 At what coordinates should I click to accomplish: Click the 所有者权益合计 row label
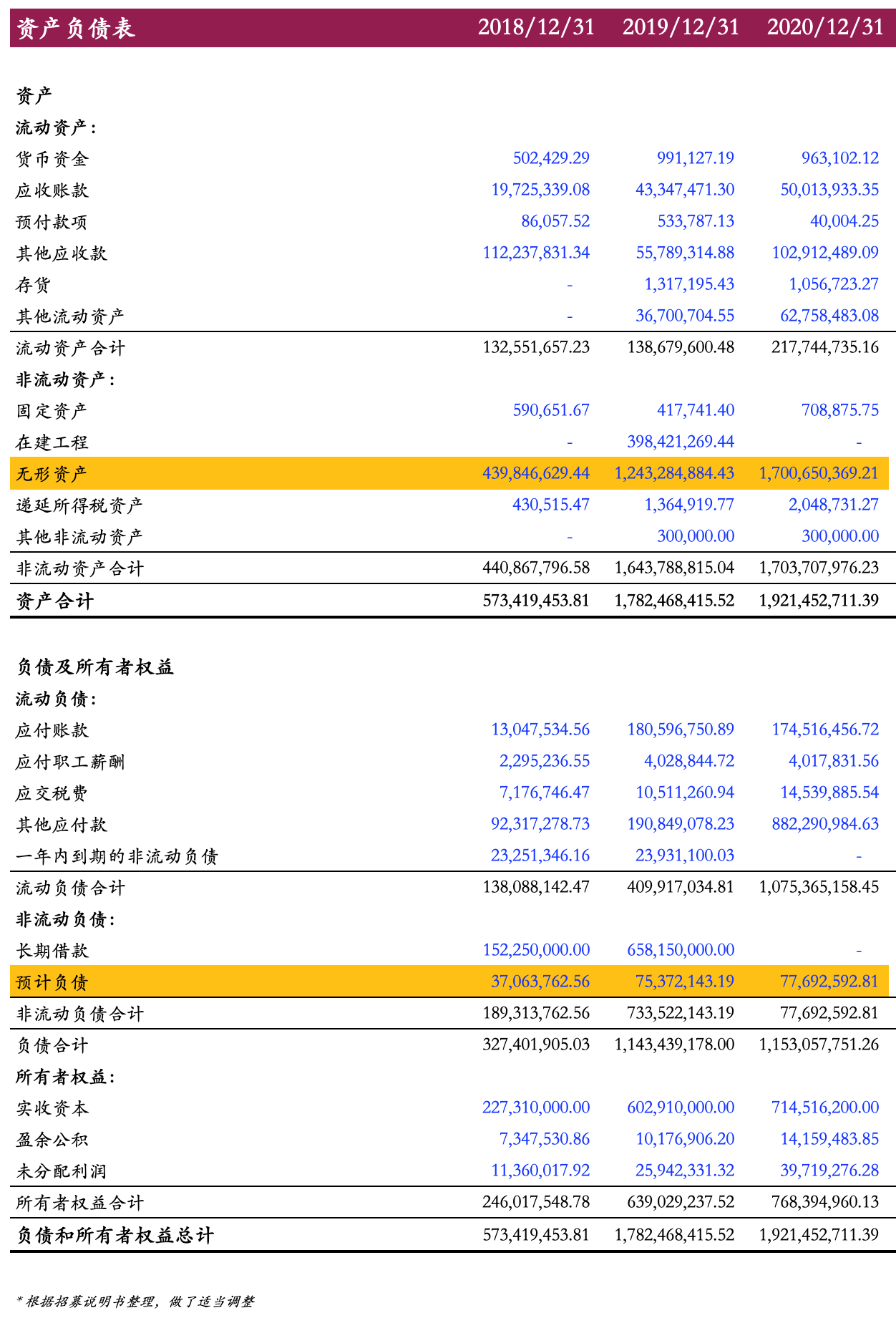[x=80, y=1203]
